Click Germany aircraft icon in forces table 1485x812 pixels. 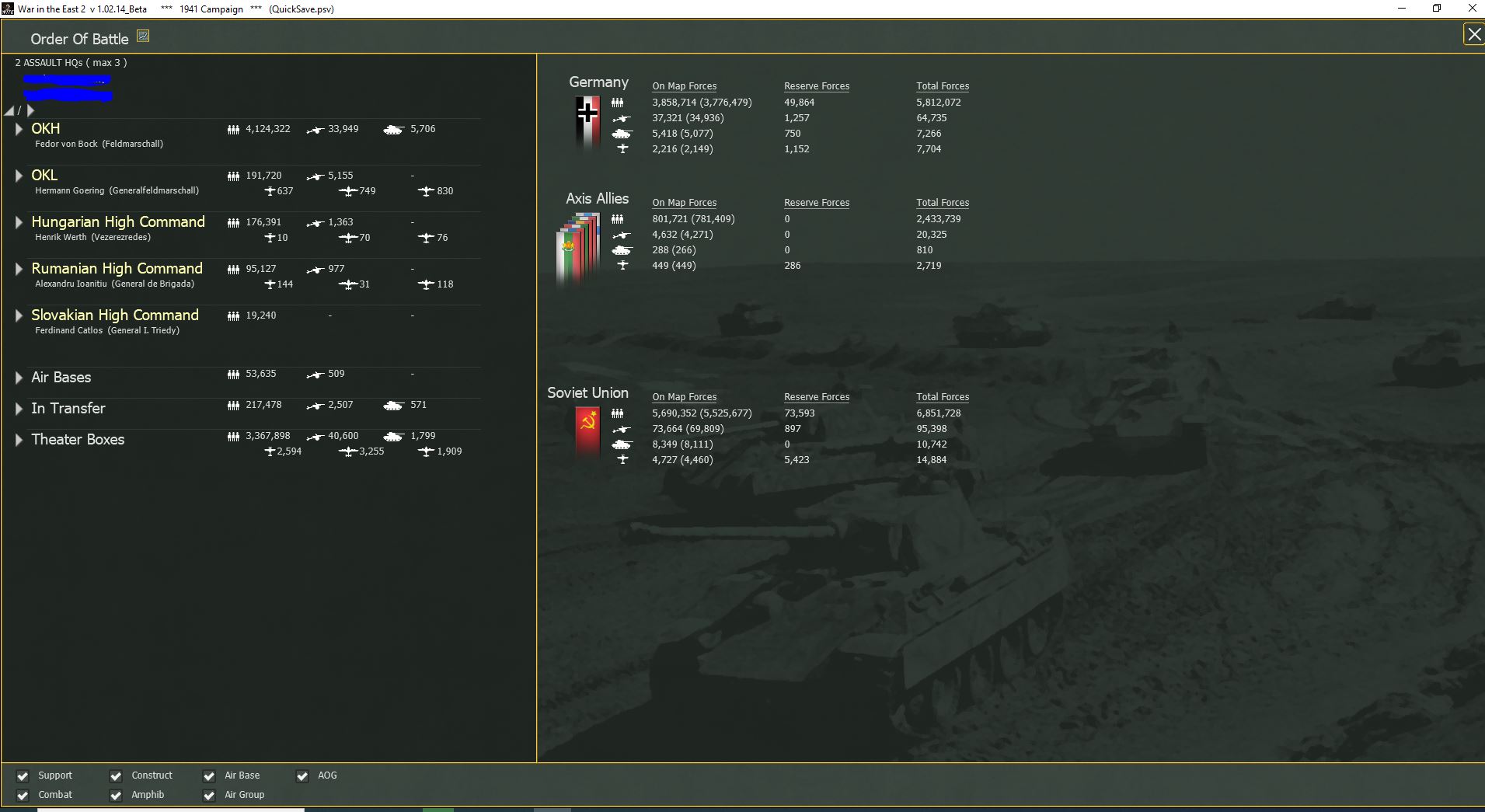pyautogui.click(x=622, y=149)
